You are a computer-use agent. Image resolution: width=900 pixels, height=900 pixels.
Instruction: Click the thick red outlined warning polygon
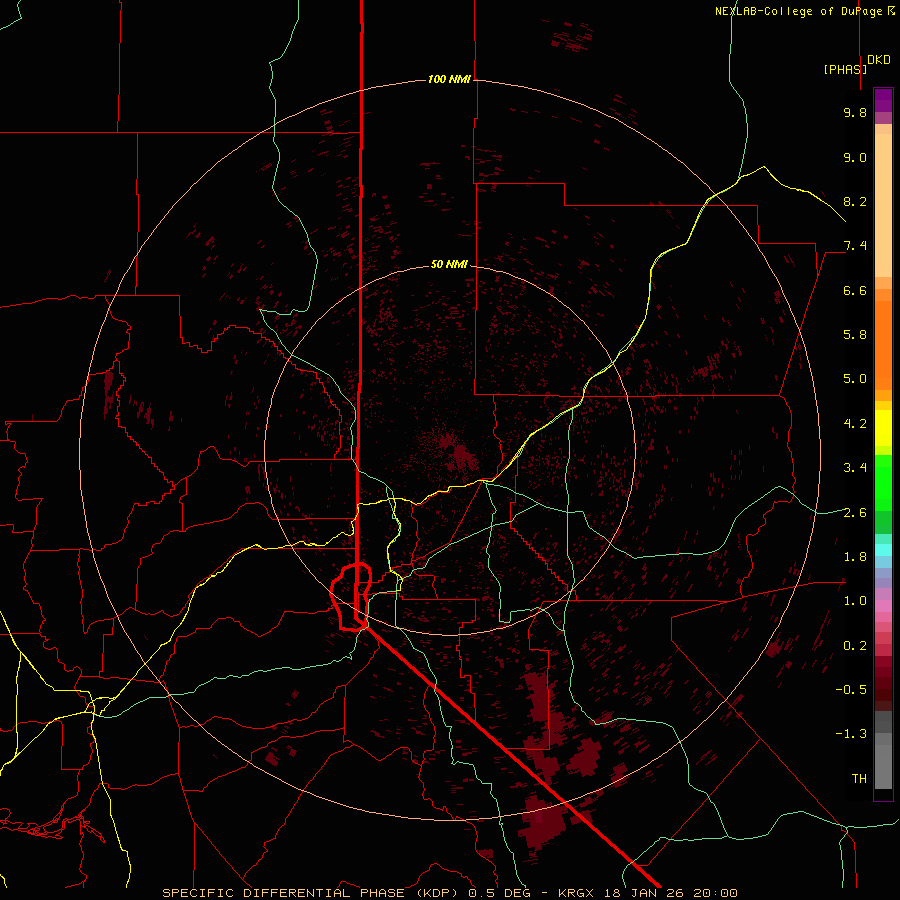(351, 597)
